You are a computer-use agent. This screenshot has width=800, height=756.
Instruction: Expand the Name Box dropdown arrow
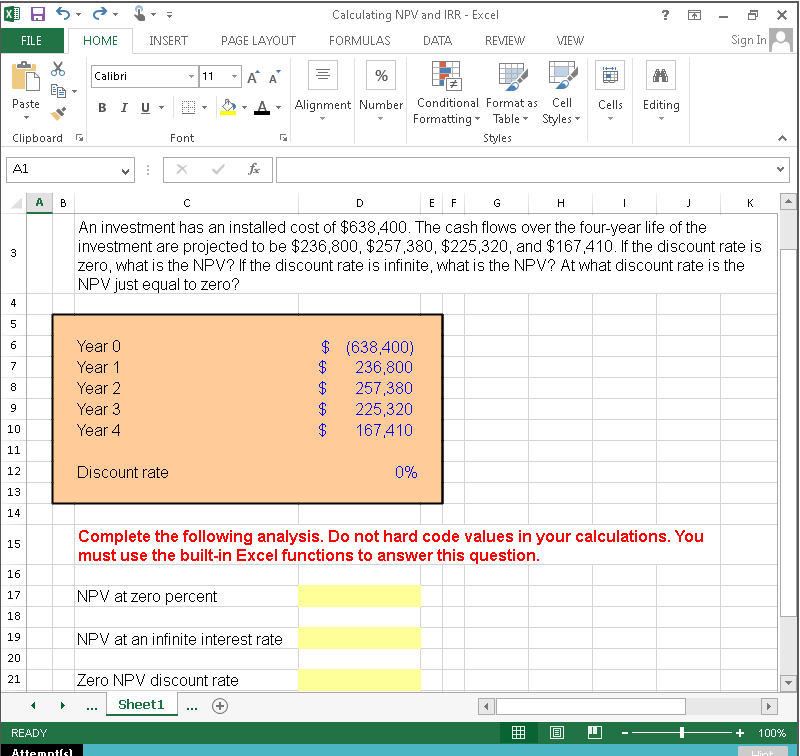point(125,171)
